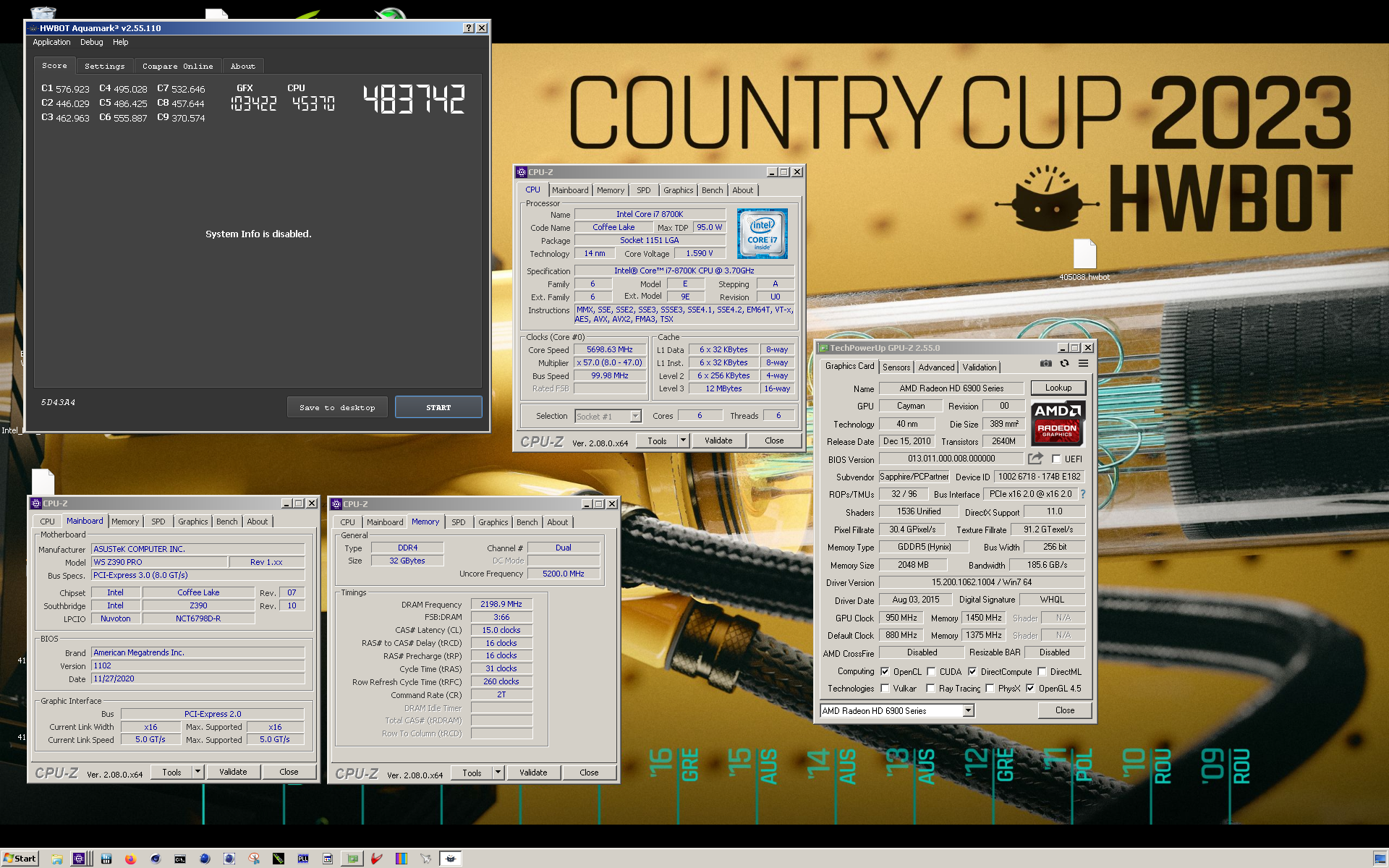Click the red swoosh taskbar icon
The image size is (1389, 868).
(377, 859)
